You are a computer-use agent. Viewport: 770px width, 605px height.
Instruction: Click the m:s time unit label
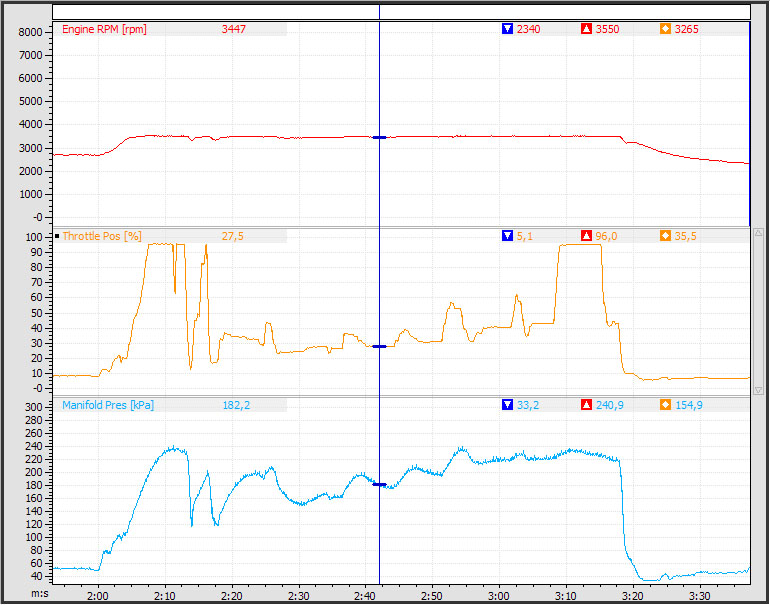[39, 593]
